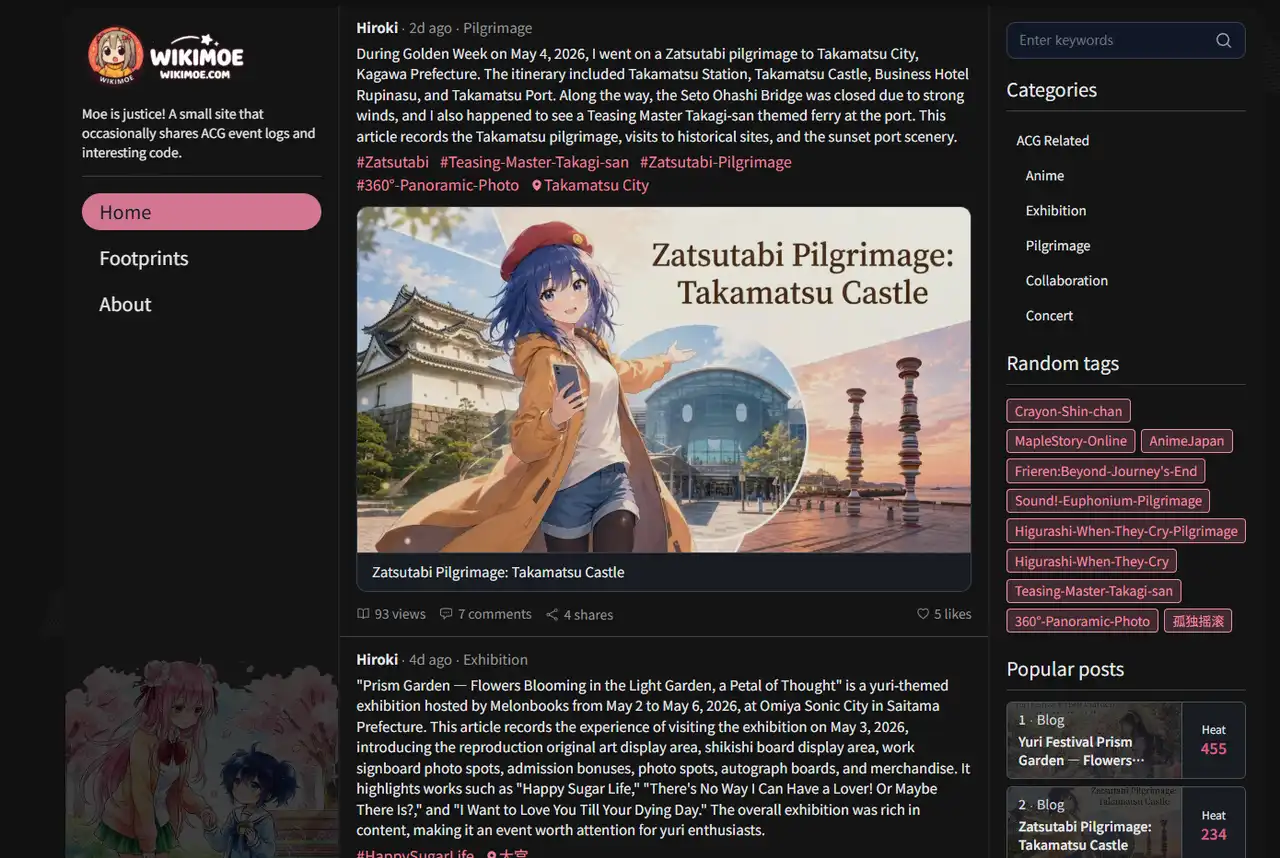The width and height of the screenshot is (1280, 858).
Task: Select the Collaboration category
Action: pos(1066,280)
